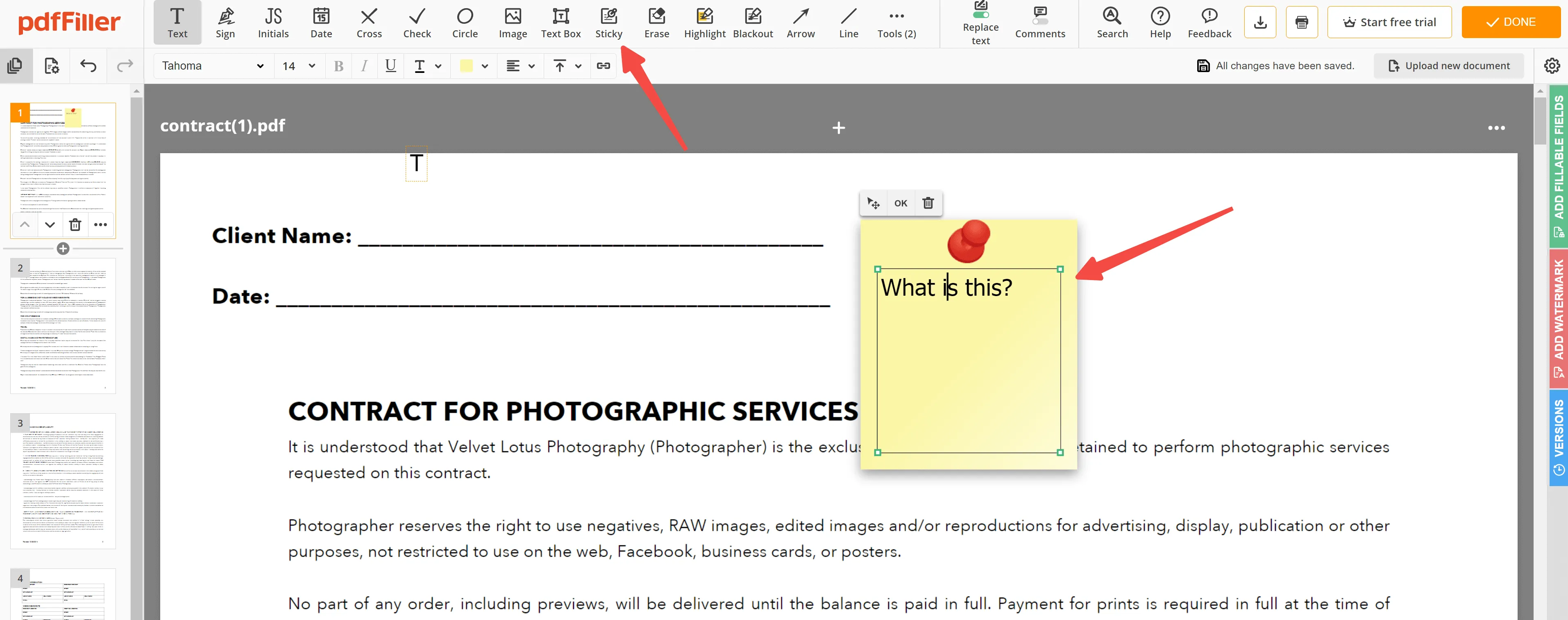Viewport: 1568px width, 620px height.
Task: Toggle underline formatting on text
Action: pyautogui.click(x=391, y=66)
